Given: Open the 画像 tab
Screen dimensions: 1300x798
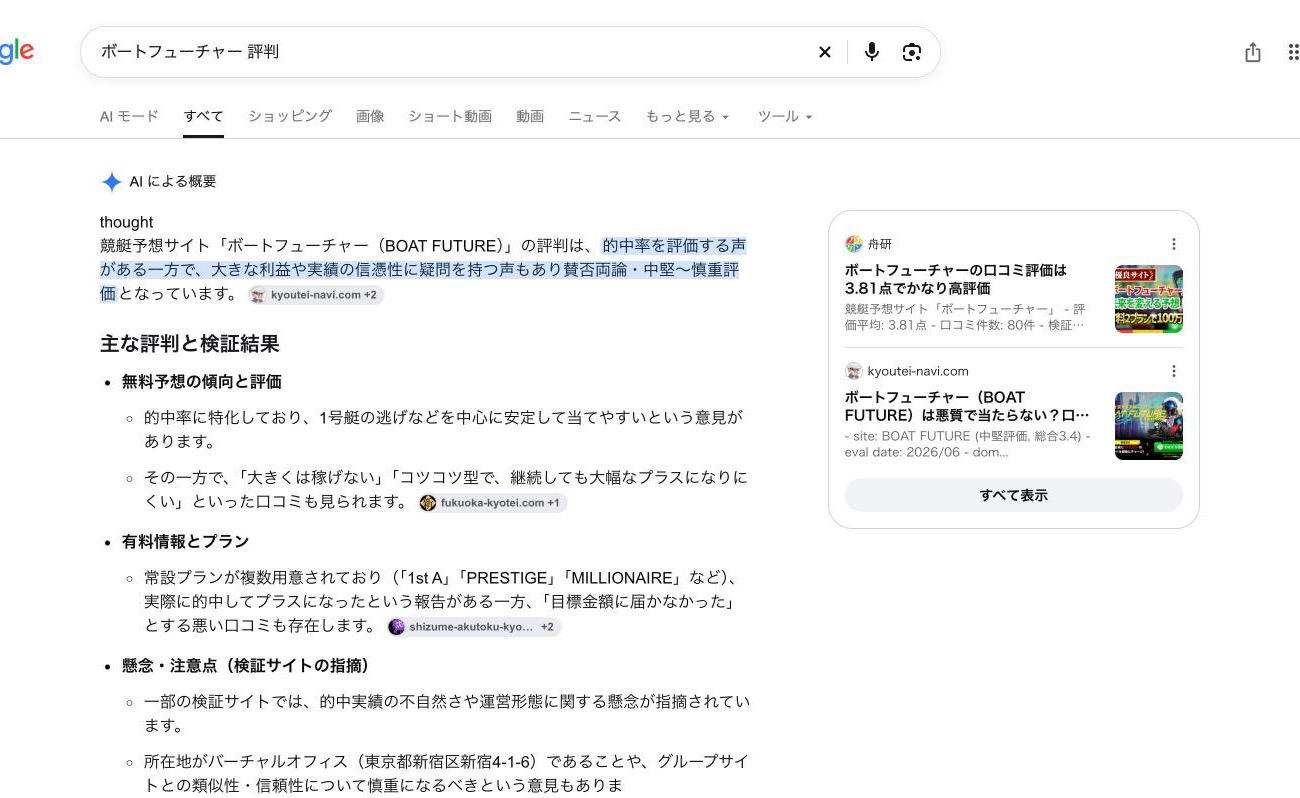Looking at the screenshot, I should (370, 116).
